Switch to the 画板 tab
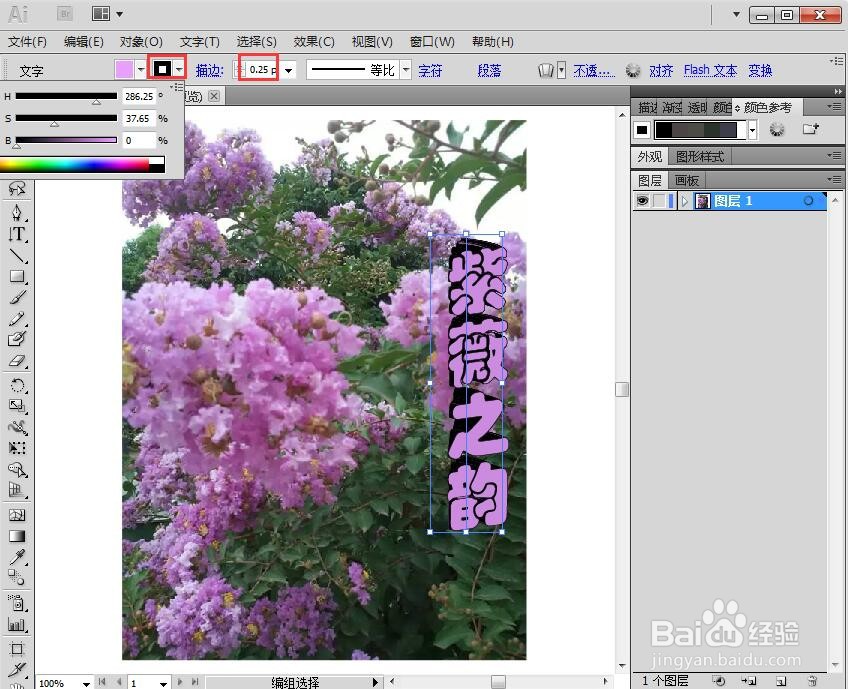This screenshot has height=689, width=848. pyautogui.click(x=687, y=180)
